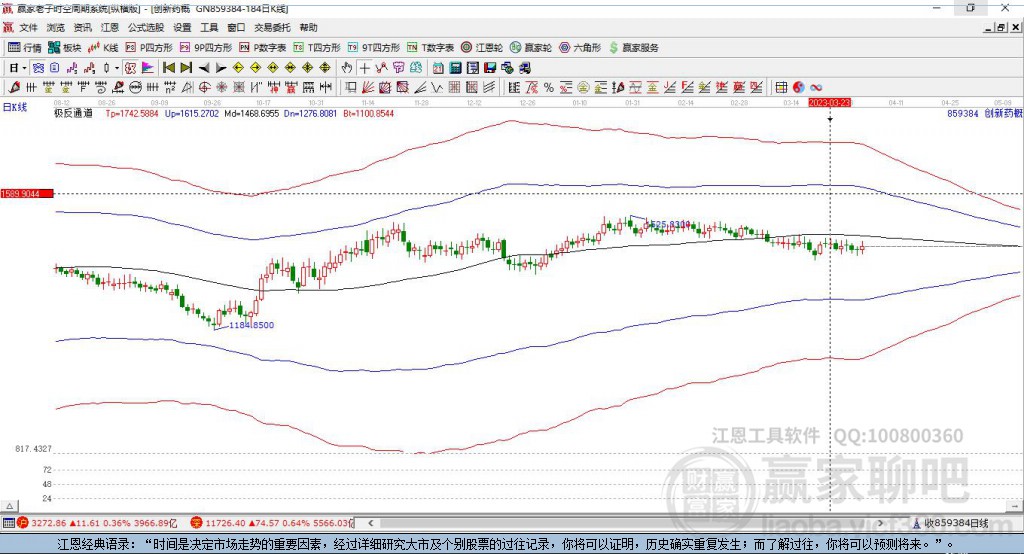1024x554 pixels.
Task: Select the Gann fan lines tool
Action: coord(368,87)
